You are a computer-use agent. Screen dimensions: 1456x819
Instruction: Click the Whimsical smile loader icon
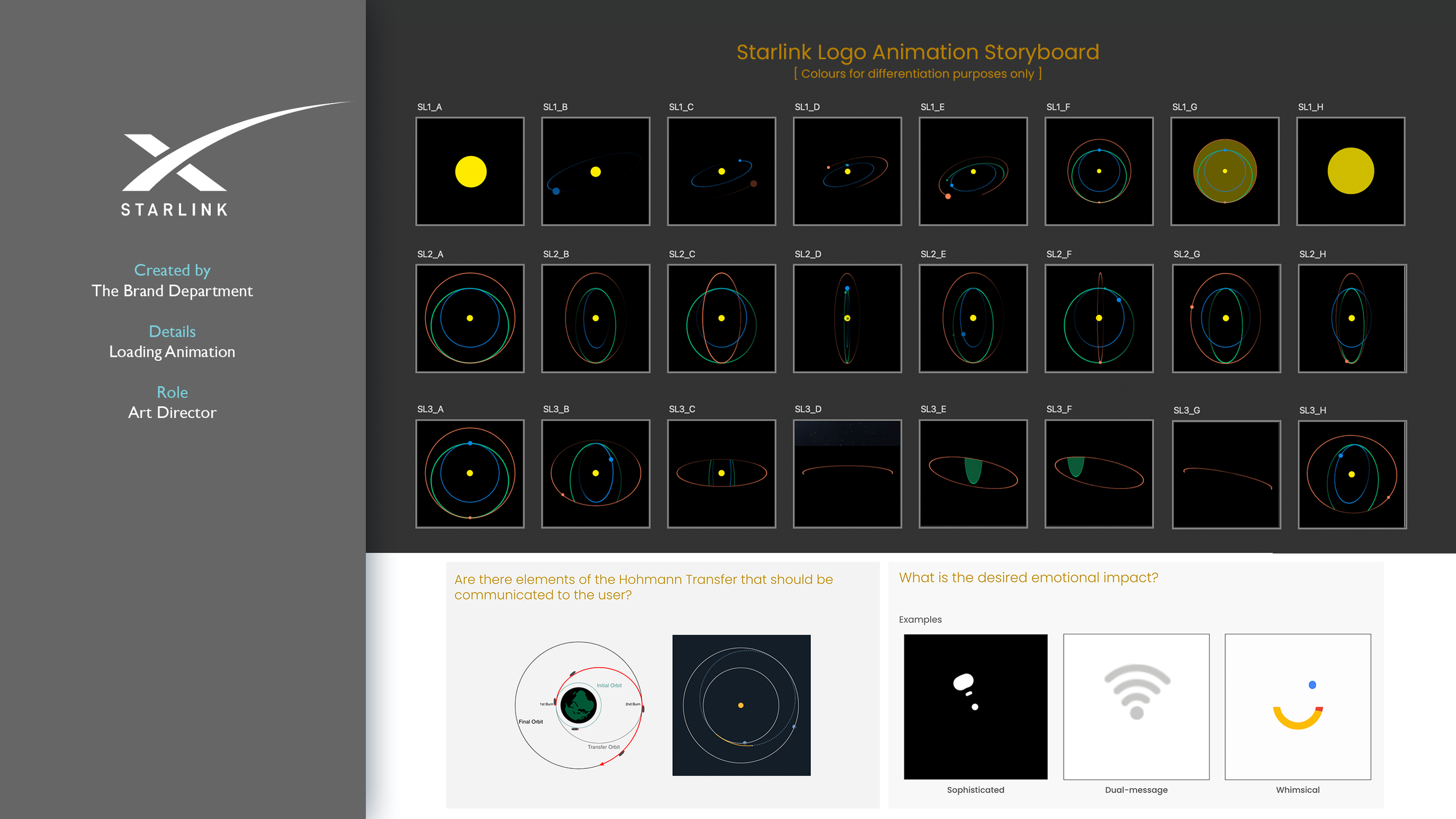click(1298, 707)
